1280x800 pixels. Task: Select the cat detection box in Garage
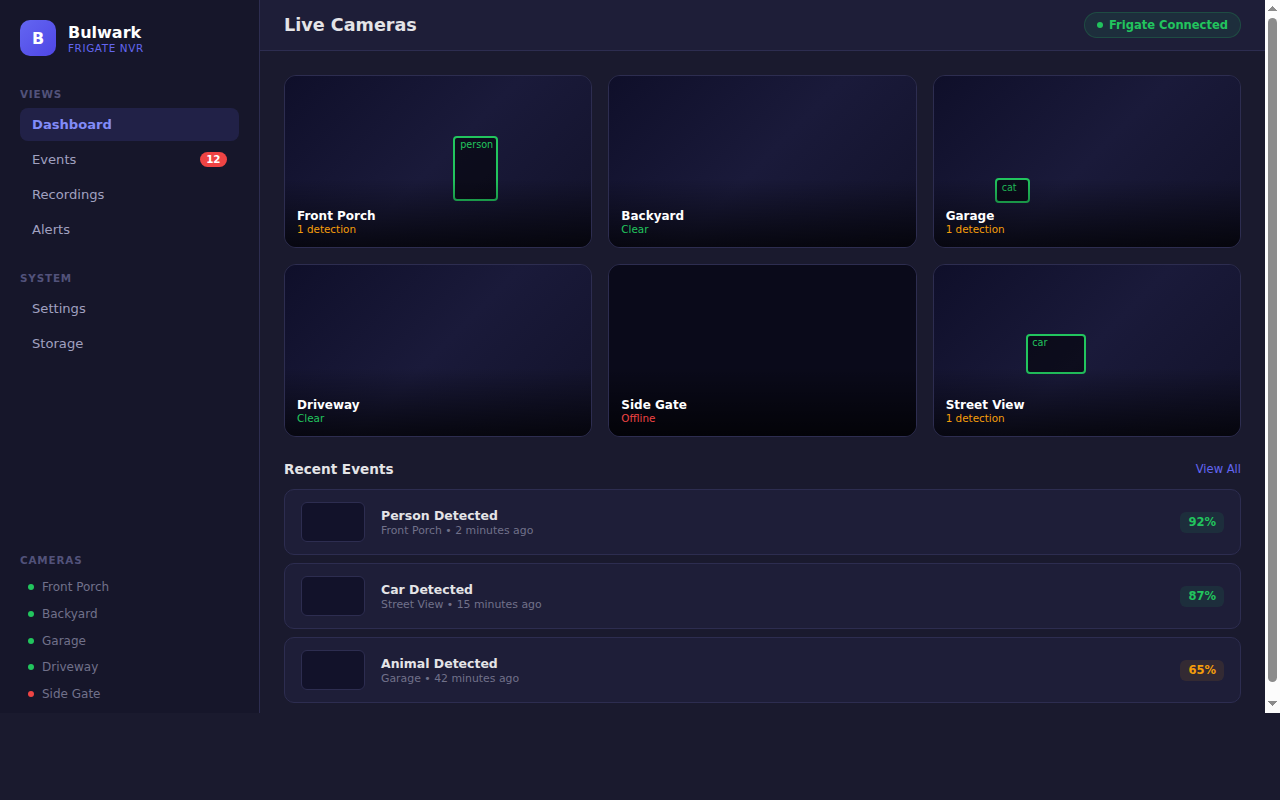tap(1012, 190)
